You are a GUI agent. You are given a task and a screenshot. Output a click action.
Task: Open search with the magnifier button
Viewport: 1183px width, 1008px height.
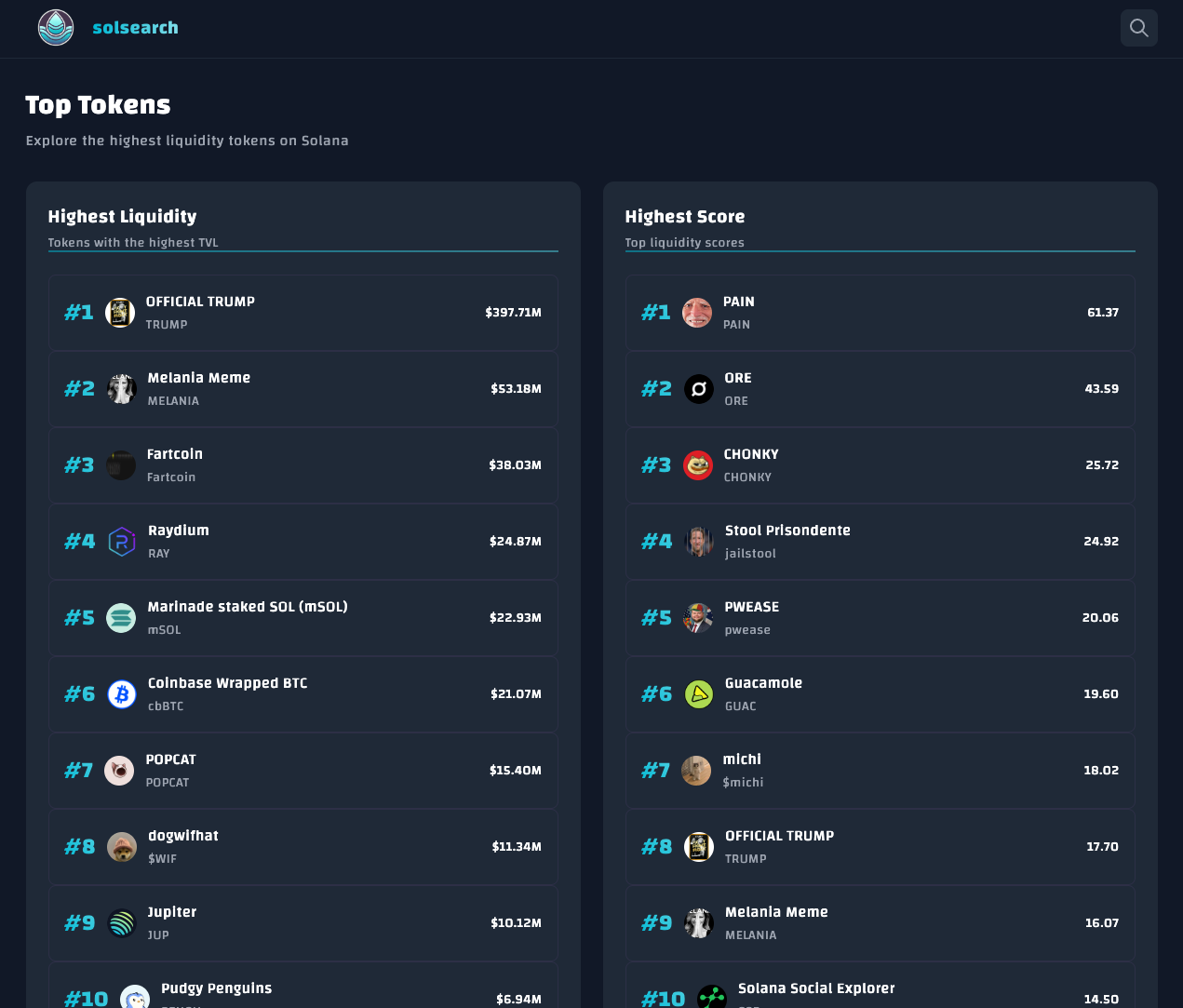coord(1139,28)
